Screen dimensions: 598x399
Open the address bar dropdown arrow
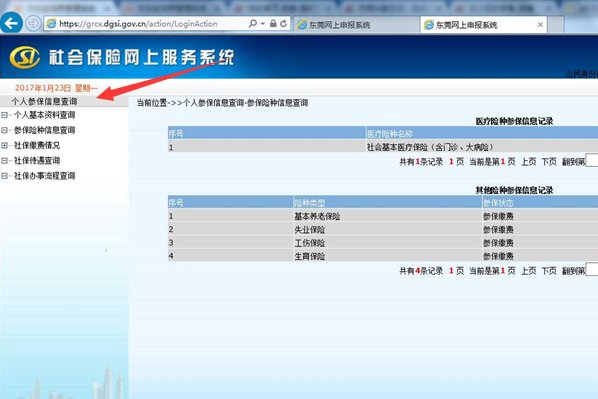click(x=263, y=24)
